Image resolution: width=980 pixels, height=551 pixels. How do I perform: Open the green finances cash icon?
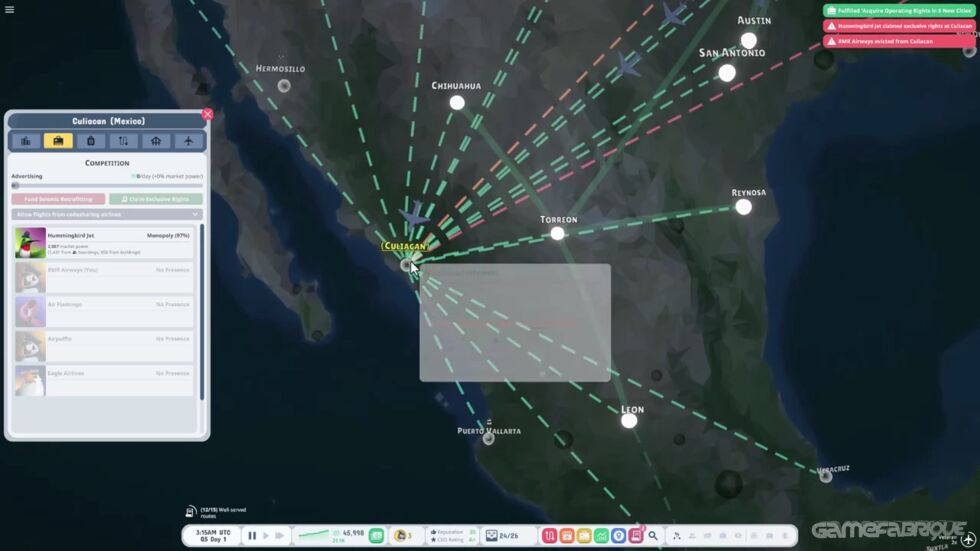point(376,535)
